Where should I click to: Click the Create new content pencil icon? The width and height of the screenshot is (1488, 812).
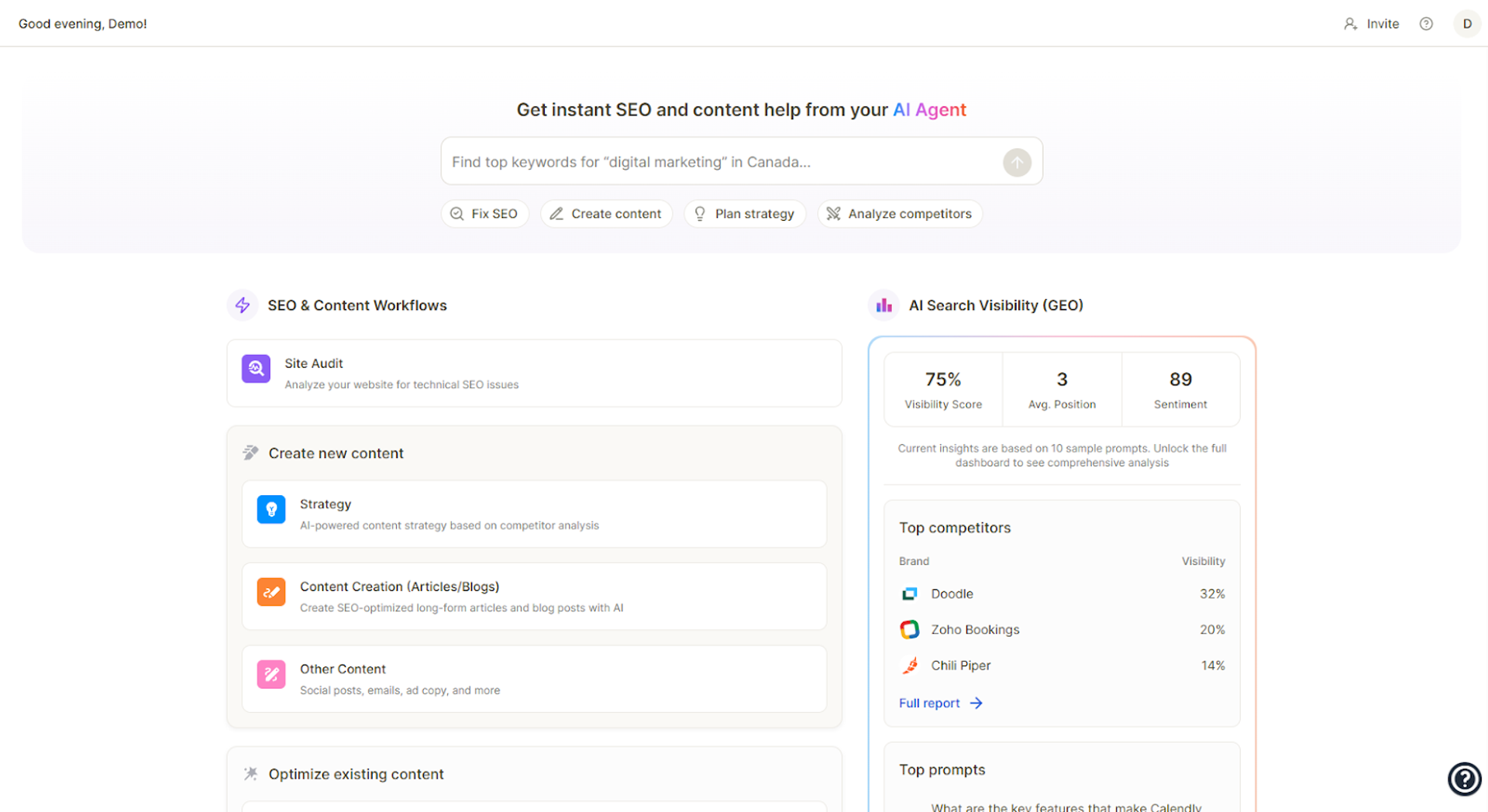coord(250,452)
